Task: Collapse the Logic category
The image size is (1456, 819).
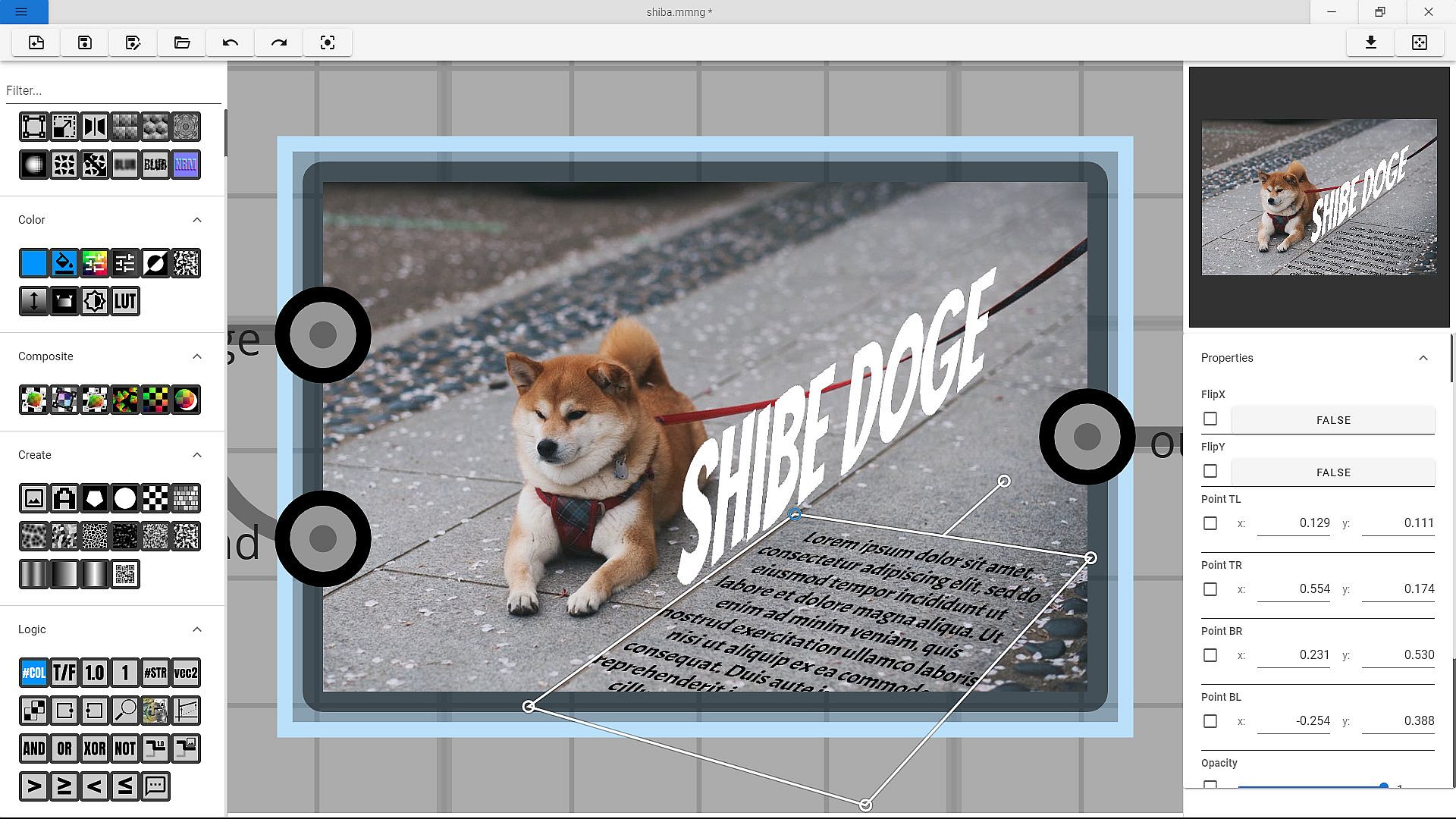Action: coord(197,629)
